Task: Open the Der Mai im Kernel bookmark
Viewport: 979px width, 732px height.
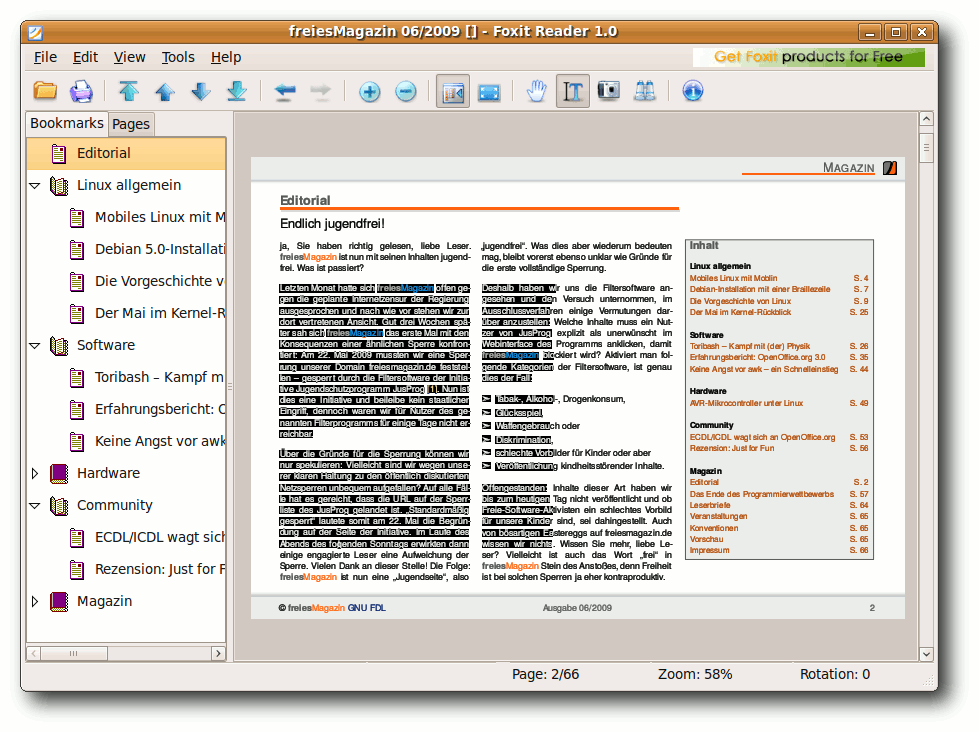Action: tap(160, 313)
